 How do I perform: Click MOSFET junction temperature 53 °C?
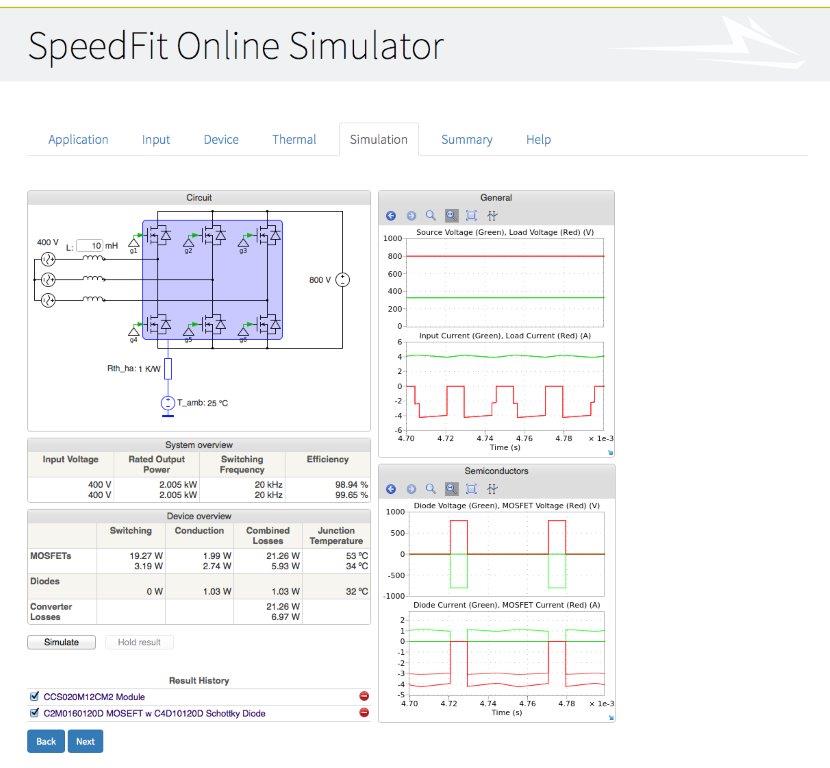(x=357, y=556)
